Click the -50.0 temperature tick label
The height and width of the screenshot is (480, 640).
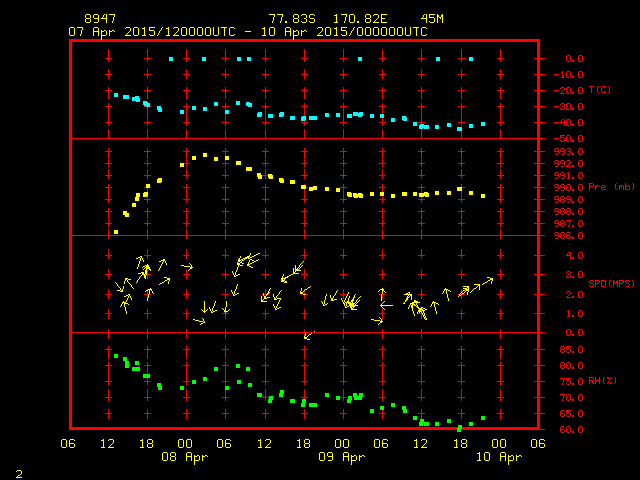[x=569, y=139]
